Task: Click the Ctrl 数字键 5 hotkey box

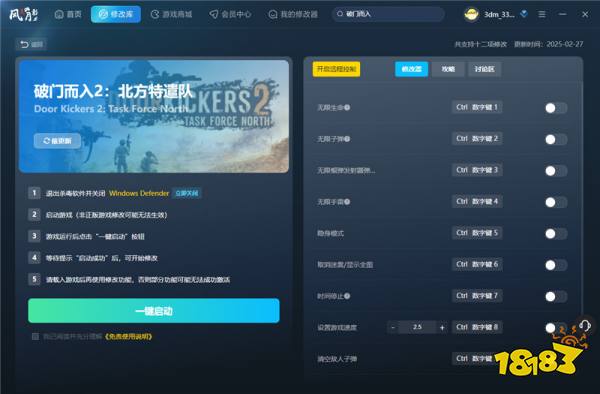Action: point(477,233)
